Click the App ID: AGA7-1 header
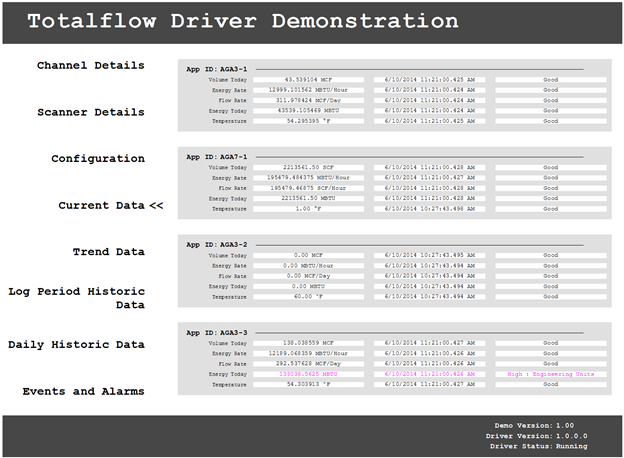Viewport: 624px width, 458px height. coord(217,157)
